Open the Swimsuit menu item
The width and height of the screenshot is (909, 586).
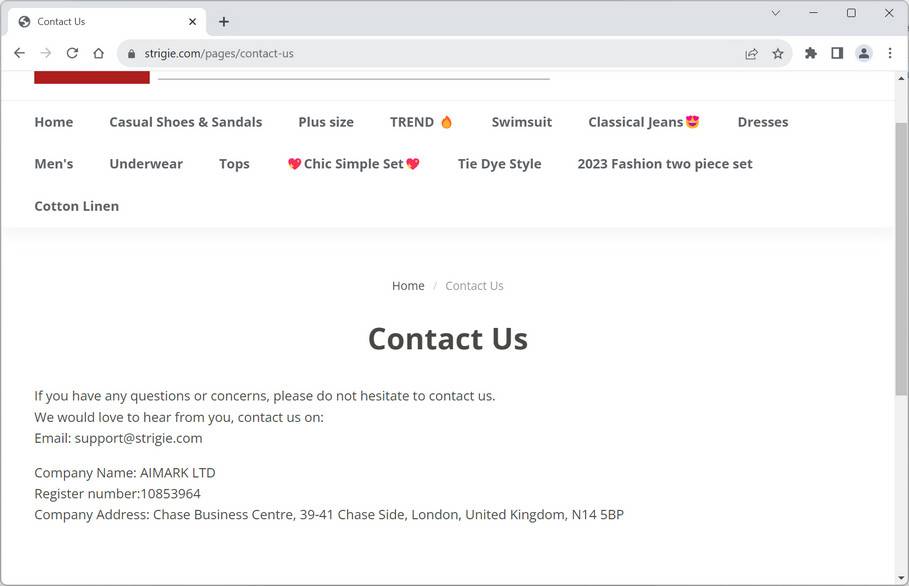click(521, 122)
